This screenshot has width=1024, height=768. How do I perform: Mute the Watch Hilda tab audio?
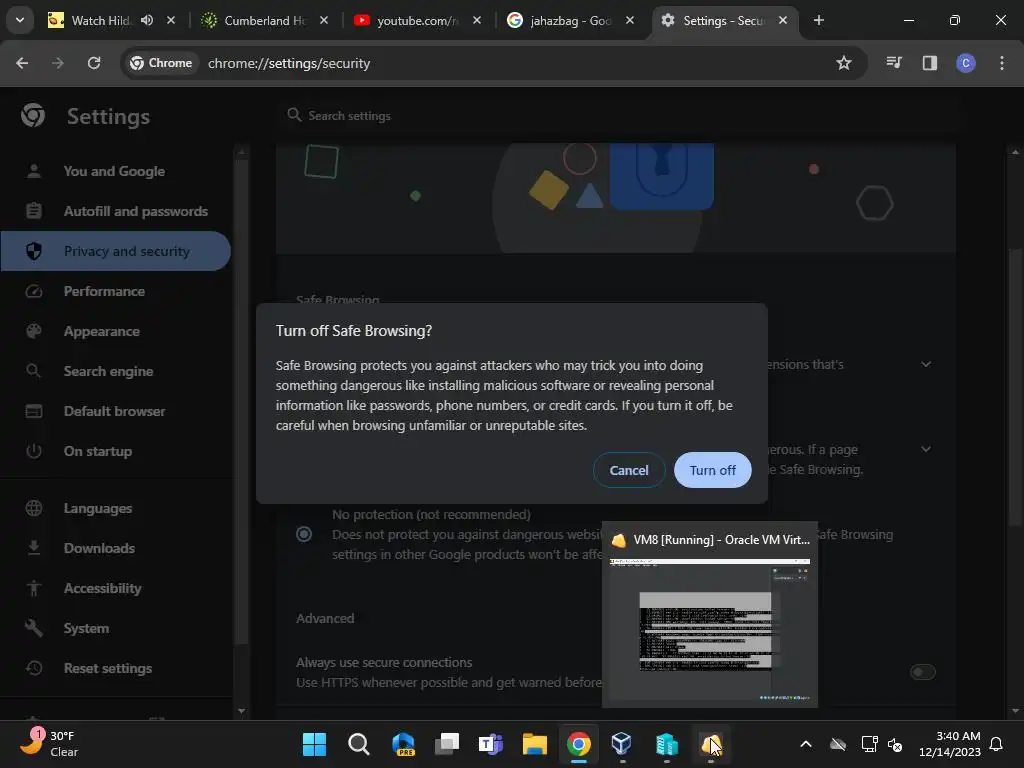point(147,20)
